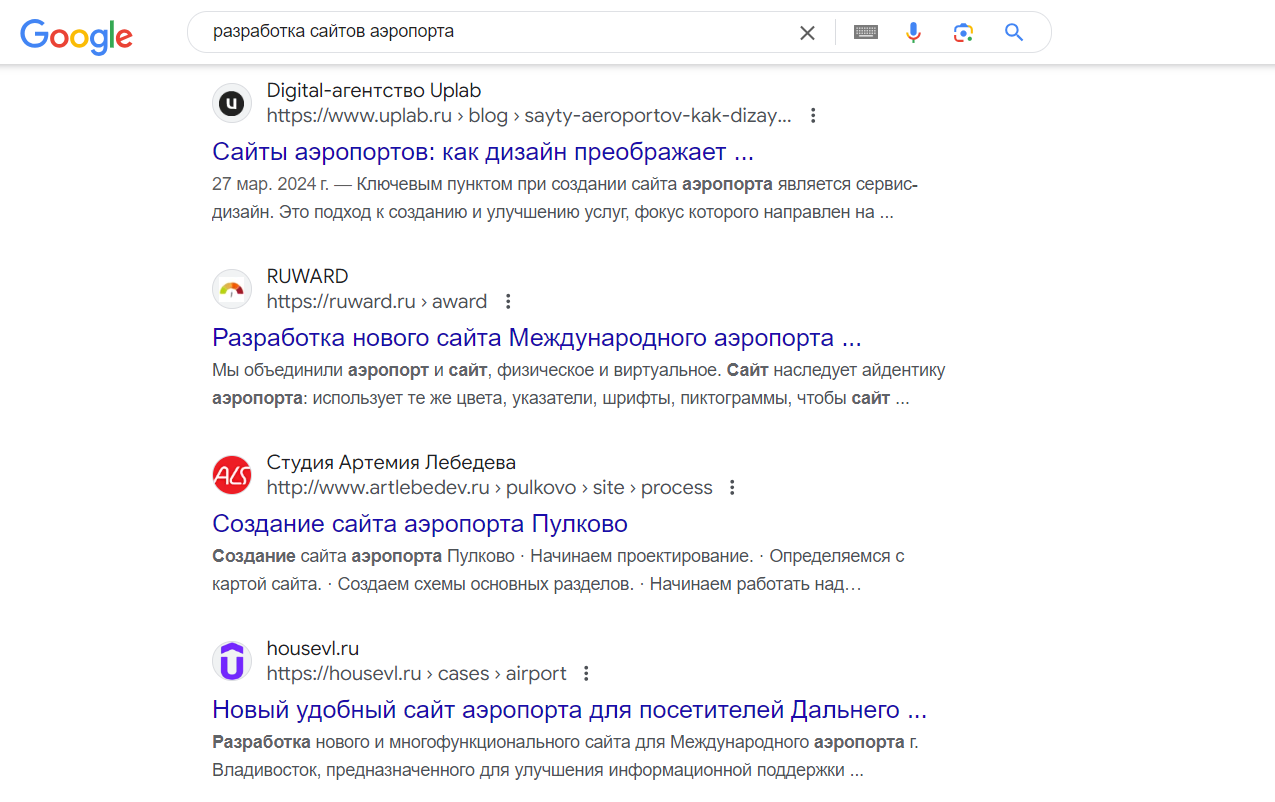The width and height of the screenshot is (1275, 802).
Task: Open Google Lens image search
Action: (x=963, y=33)
